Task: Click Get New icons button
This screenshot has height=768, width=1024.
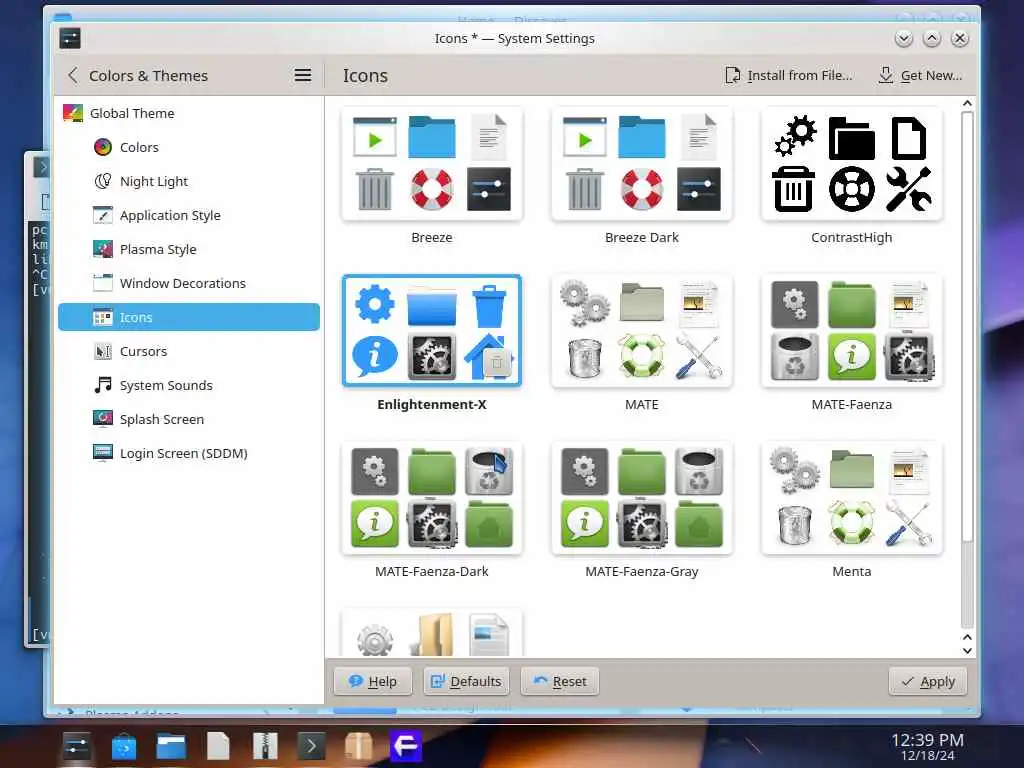Action: click(920, 76)
